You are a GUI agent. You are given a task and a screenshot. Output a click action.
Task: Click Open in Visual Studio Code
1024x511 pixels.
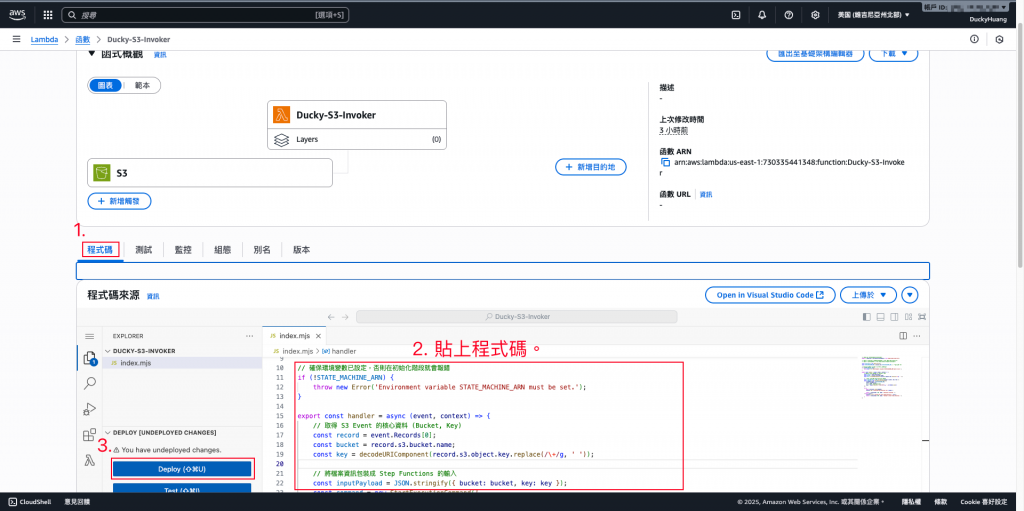[x=771, y=295]
